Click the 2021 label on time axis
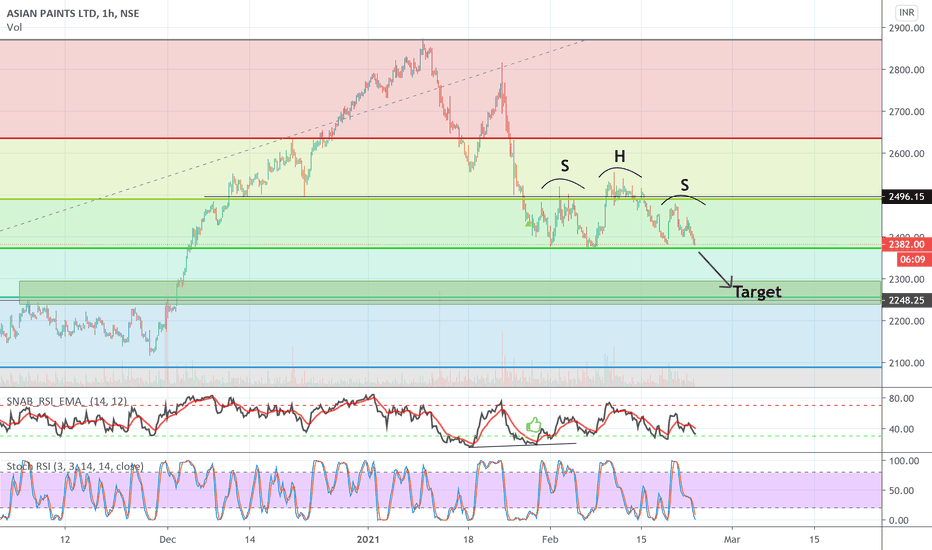Screen dimensions: 932x550 click(367, 539)
